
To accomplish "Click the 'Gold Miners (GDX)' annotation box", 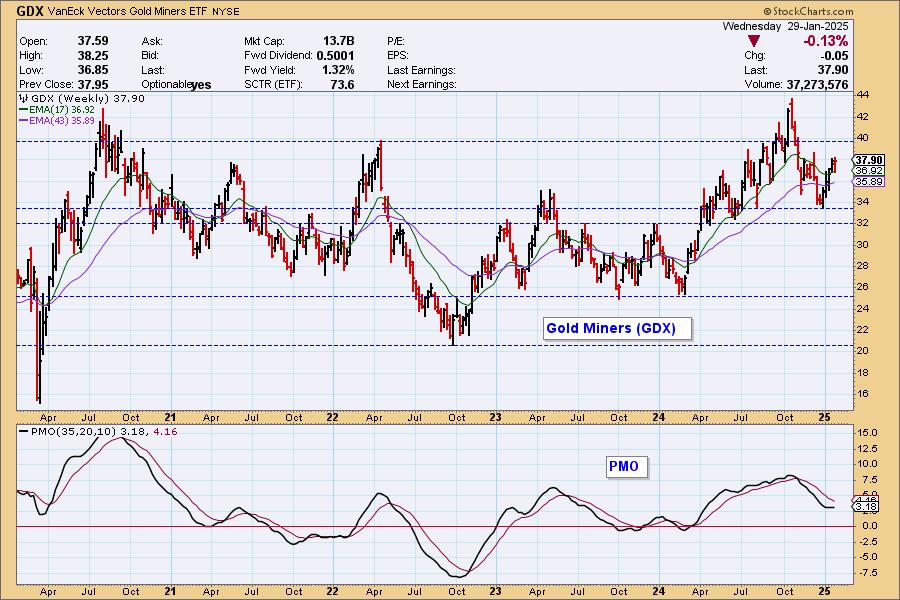I will 617,328.
